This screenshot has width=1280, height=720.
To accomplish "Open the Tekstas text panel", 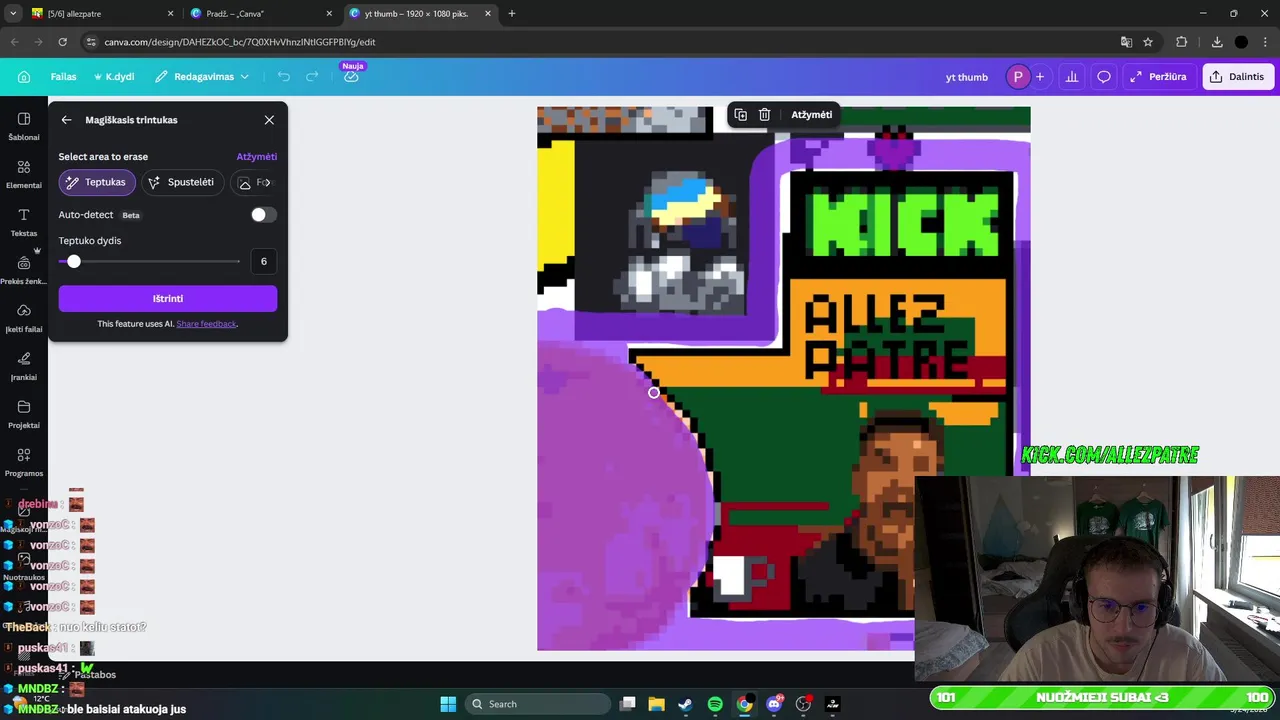I will point(24,222).
